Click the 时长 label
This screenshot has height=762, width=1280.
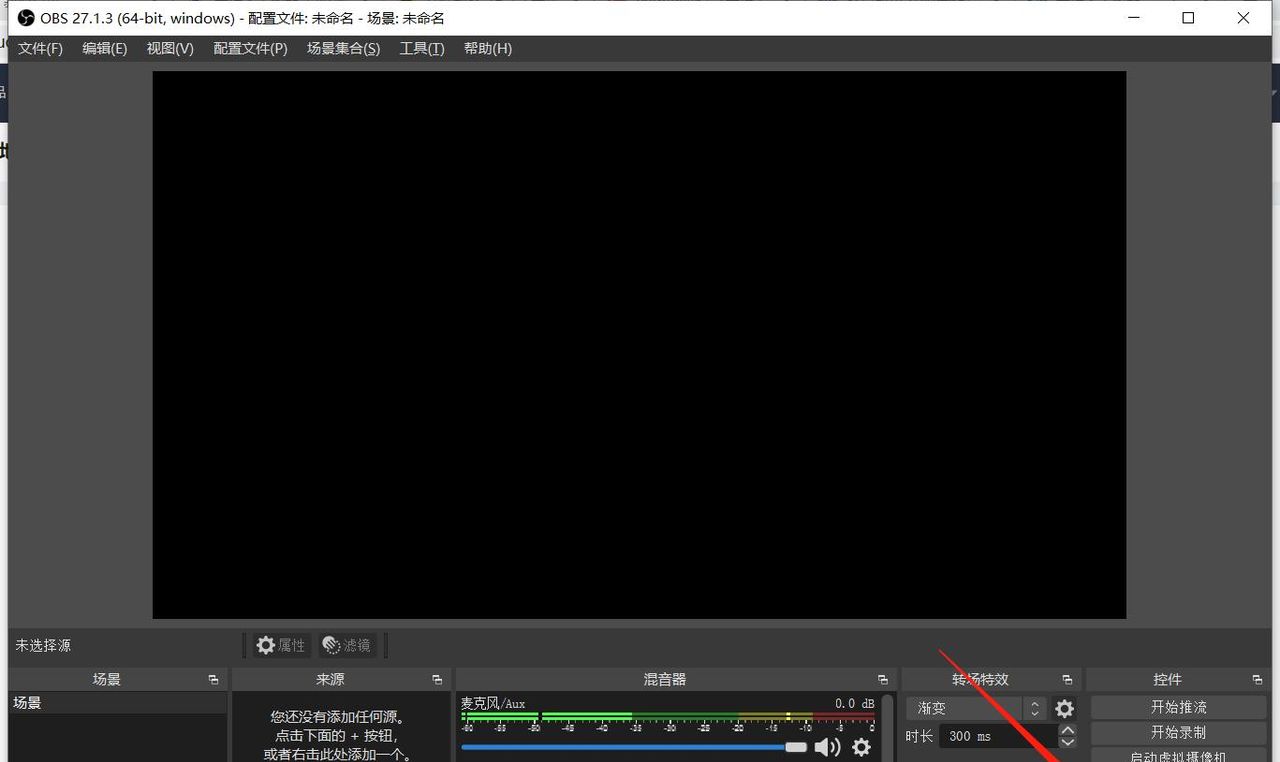919,736
